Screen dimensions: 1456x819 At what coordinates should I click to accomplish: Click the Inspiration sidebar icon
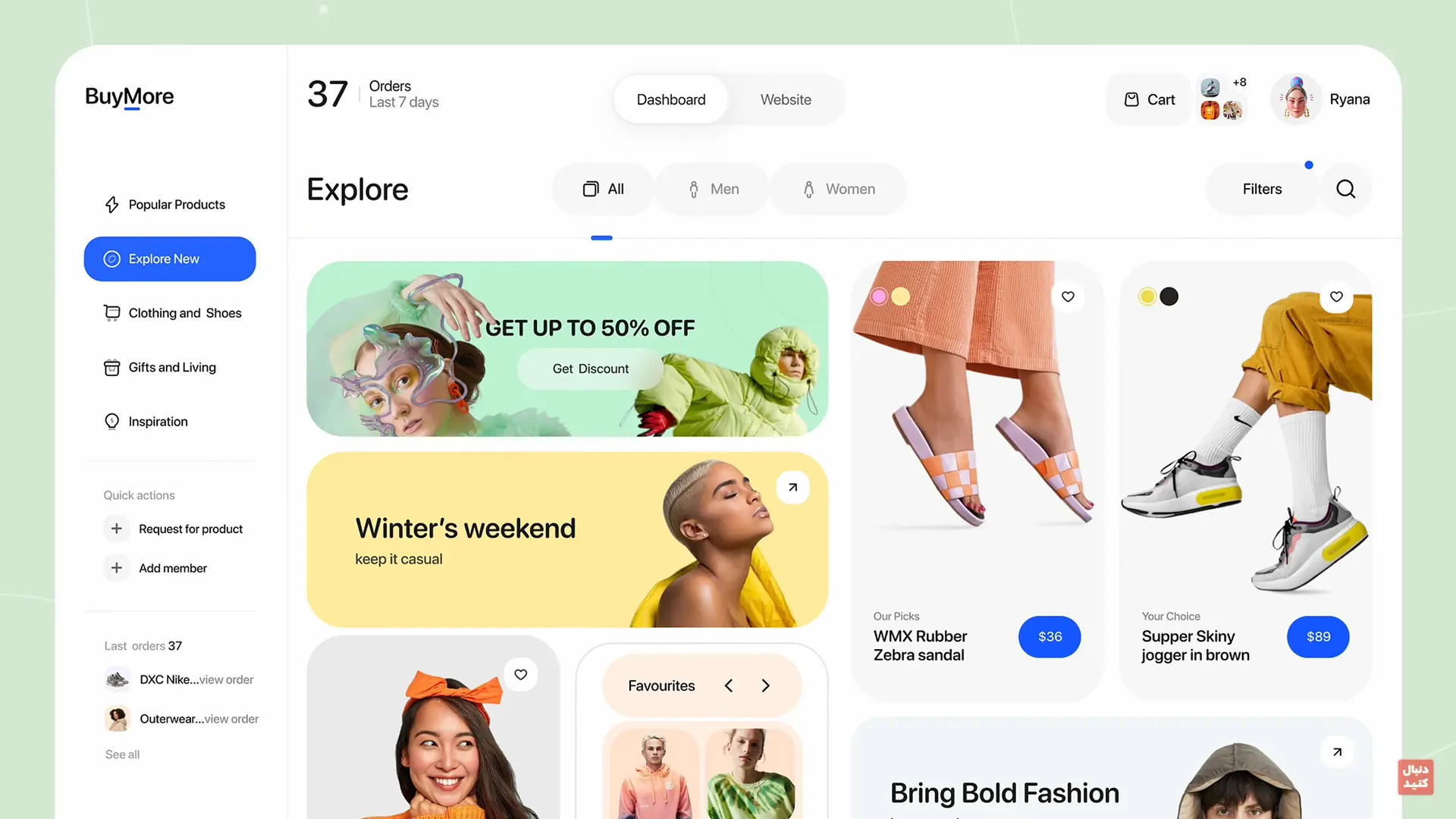pos(111,421)
